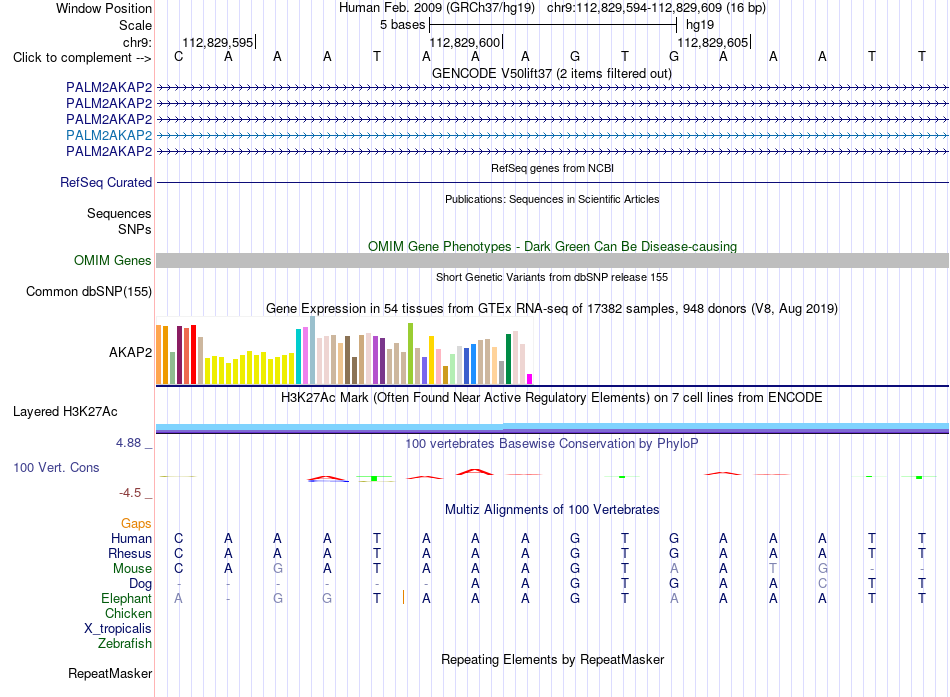Select the Dog species row label
This screenshot has height=697, width=950.
[x=140, y=584]
